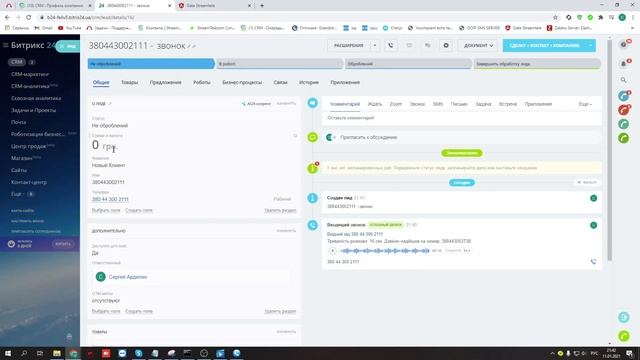Click the Gmail bookmark
This screenshot has width=640, height=360.
pyautogui.click(x=43, y=28)
